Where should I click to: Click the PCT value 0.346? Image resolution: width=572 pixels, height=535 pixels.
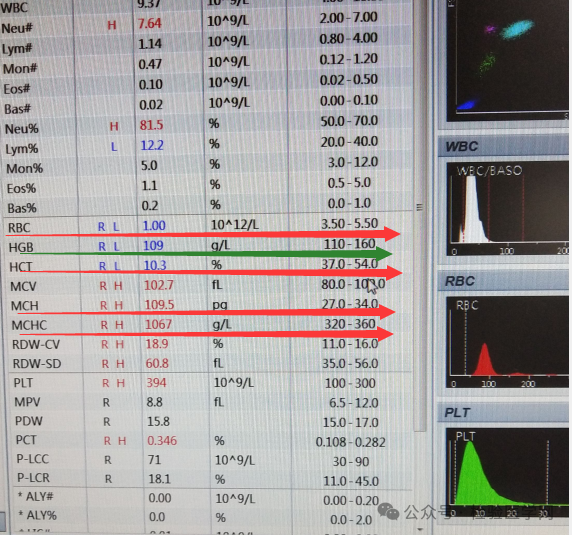click(x=162, y=441)
